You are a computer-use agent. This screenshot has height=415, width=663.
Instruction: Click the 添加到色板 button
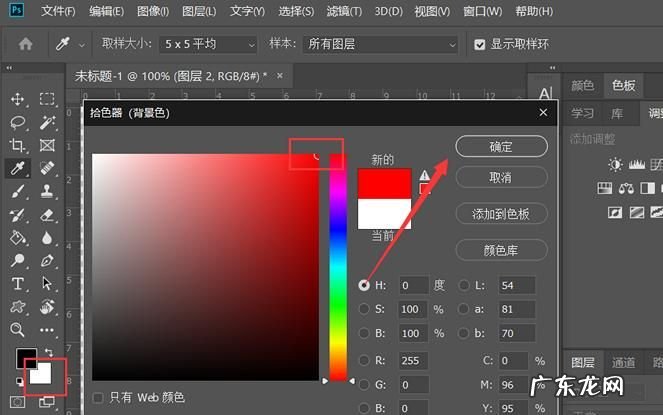coord(501,213)
